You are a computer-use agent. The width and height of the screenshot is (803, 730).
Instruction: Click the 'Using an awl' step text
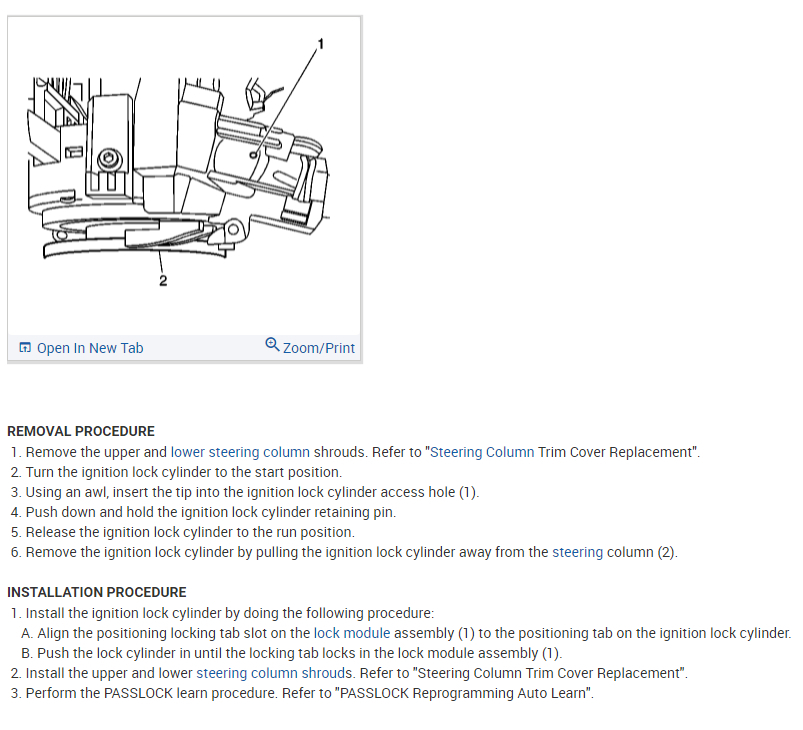252,492
